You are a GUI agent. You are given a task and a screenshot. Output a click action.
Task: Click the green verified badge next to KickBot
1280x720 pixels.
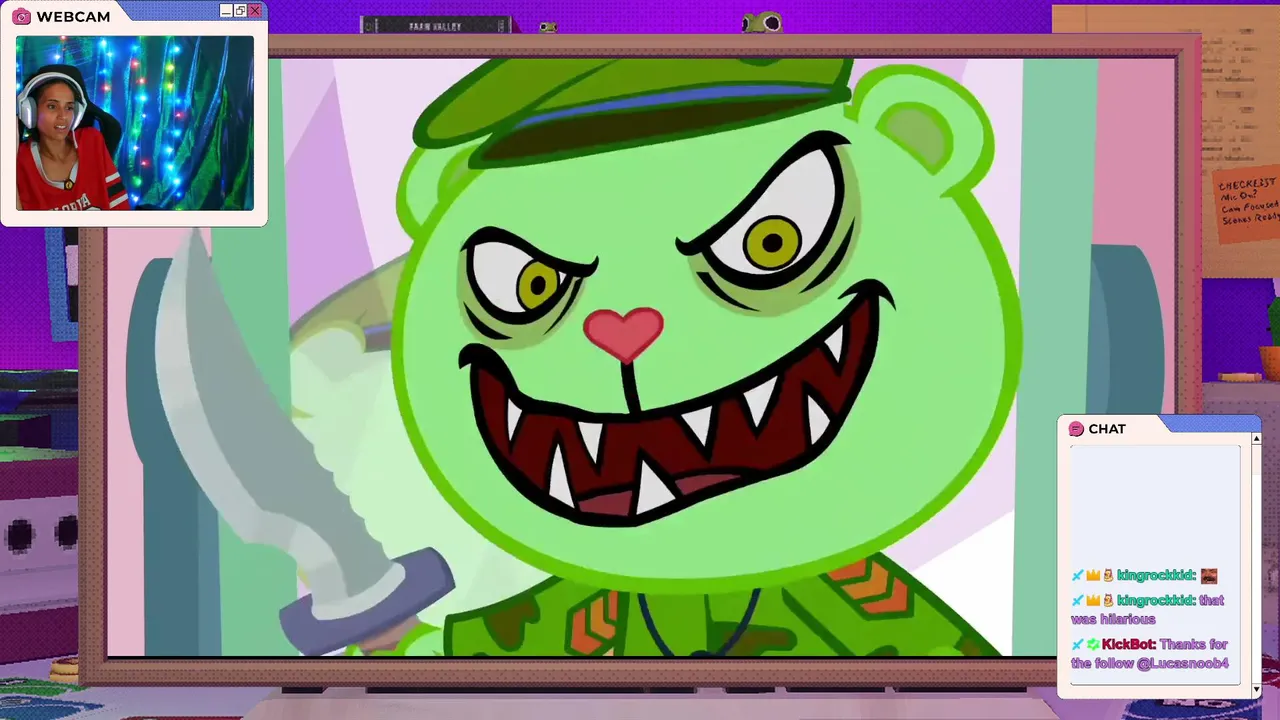tap(1093, 644)
